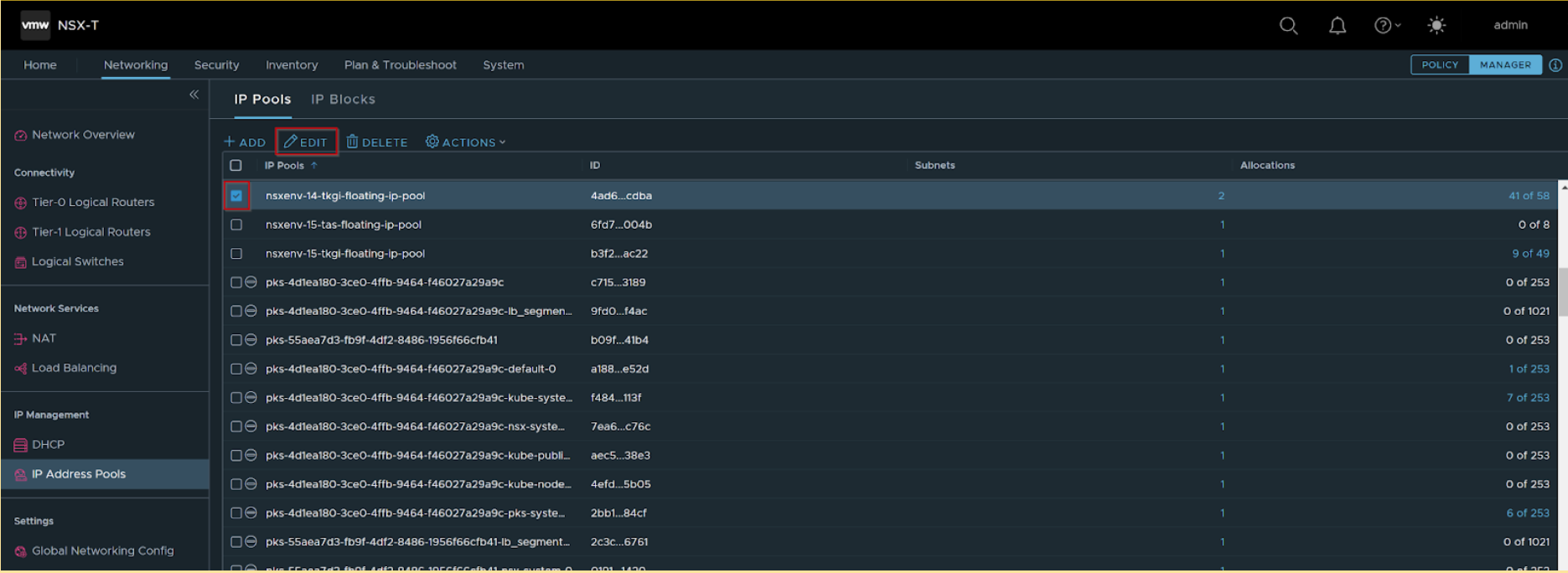Click the Subnets column header

[934, 166]
